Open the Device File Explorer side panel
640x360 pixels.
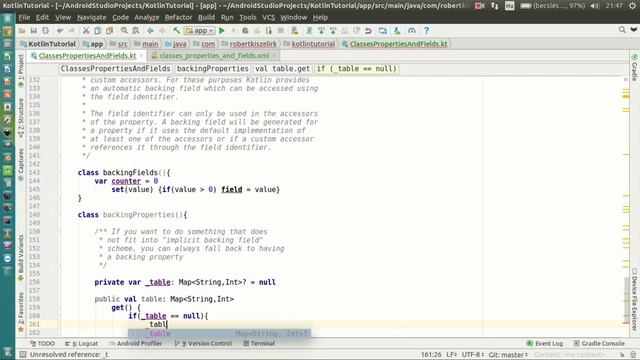(634, 299)
